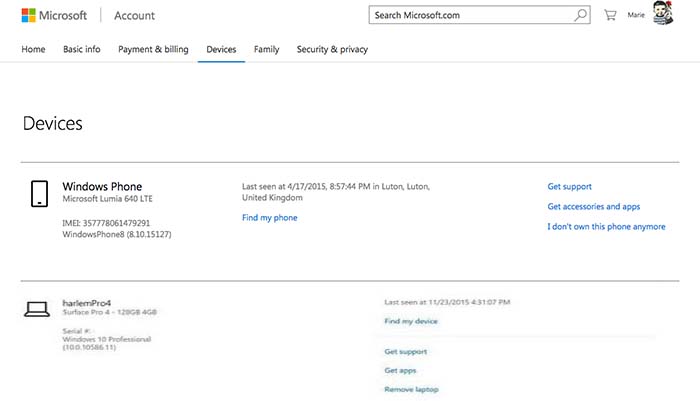
Task: Open the shopping cart
Action: (610, 15)
